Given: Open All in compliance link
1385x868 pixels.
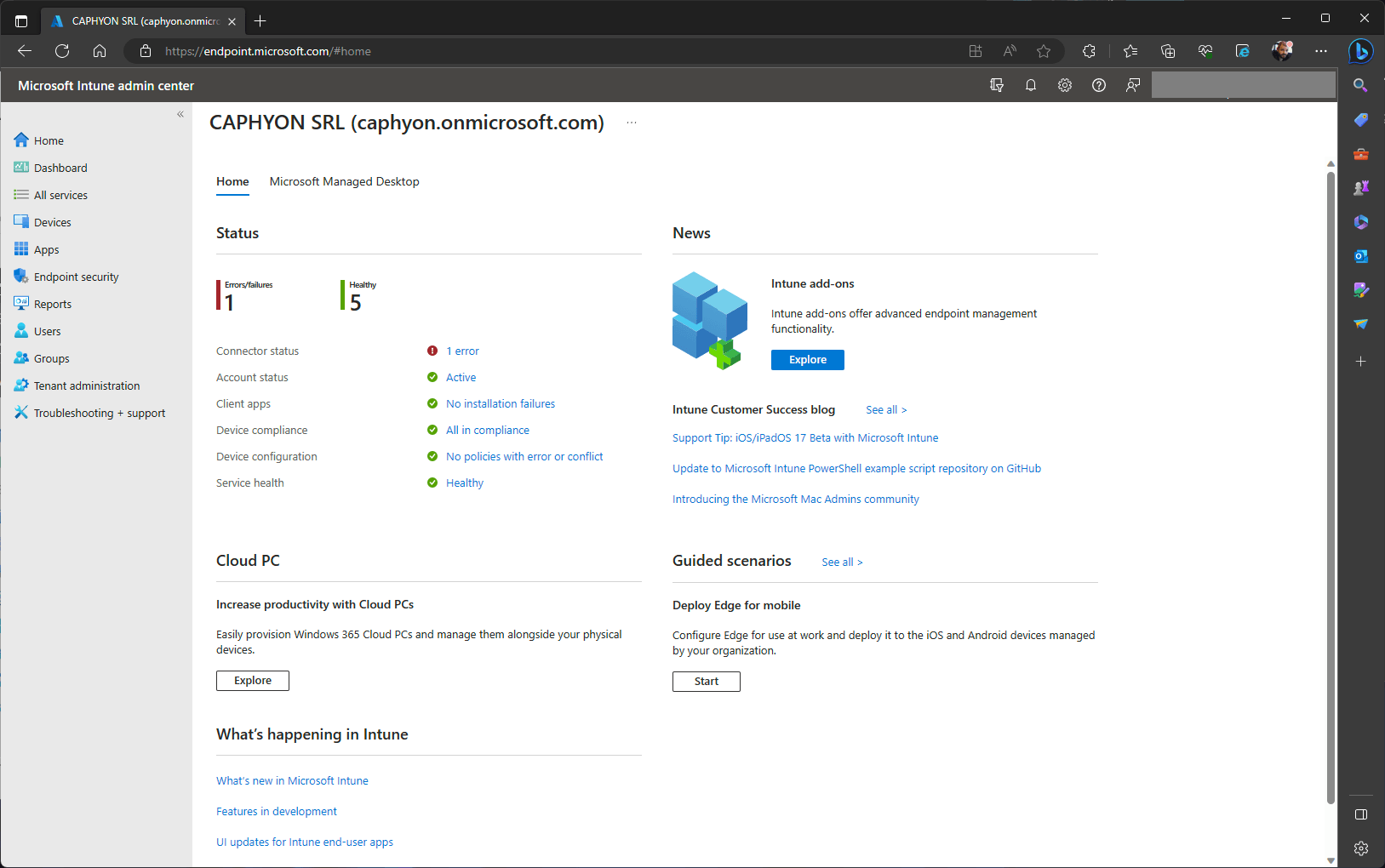Looking at the screenshot, I should point(488,430).
